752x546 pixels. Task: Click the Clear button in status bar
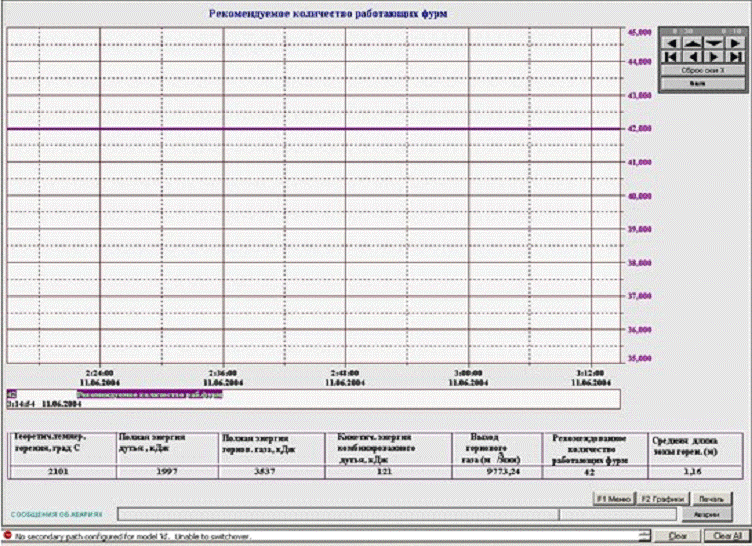click(x=678, y=537)
